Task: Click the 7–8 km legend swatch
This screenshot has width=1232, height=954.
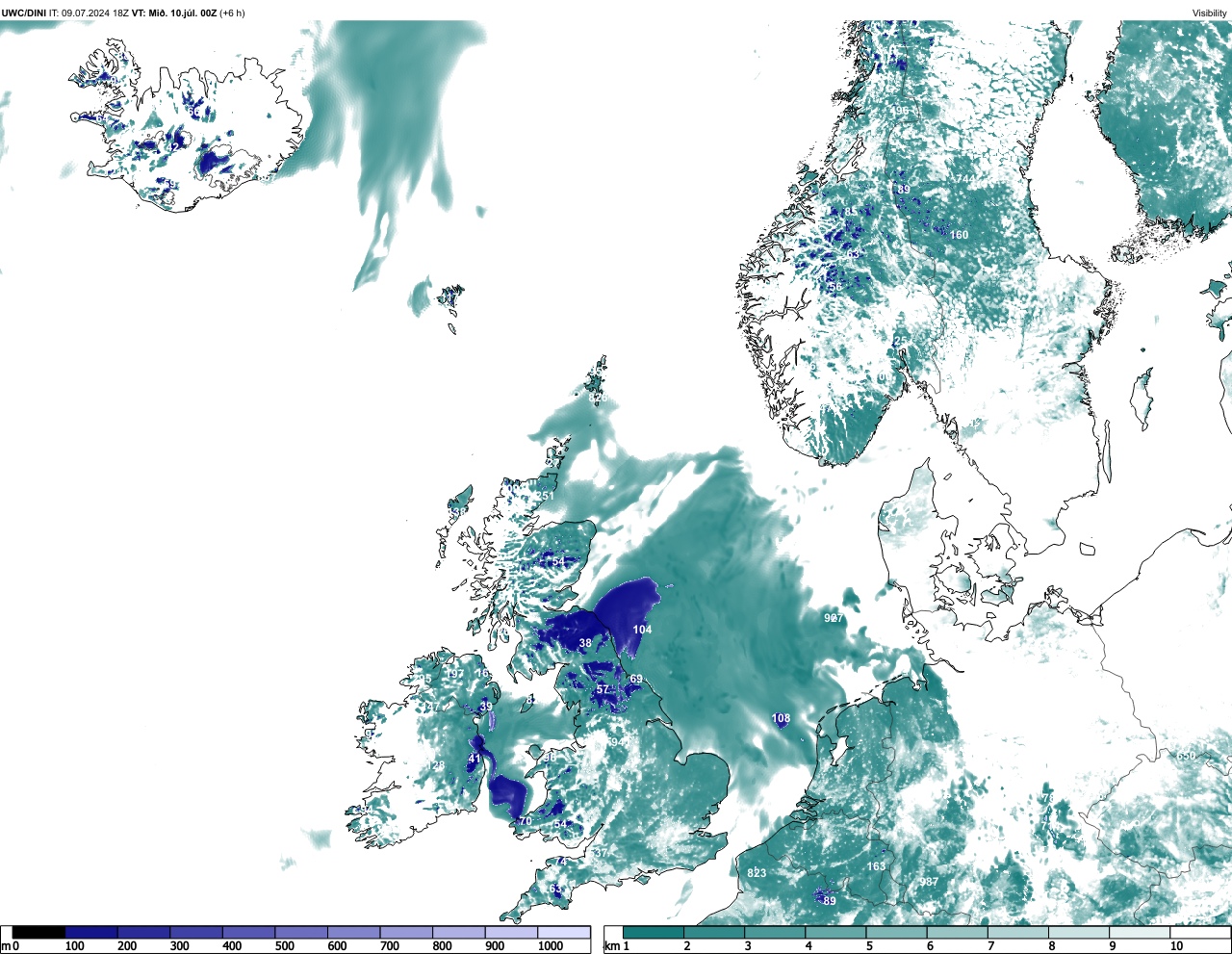Action: 1020,932
